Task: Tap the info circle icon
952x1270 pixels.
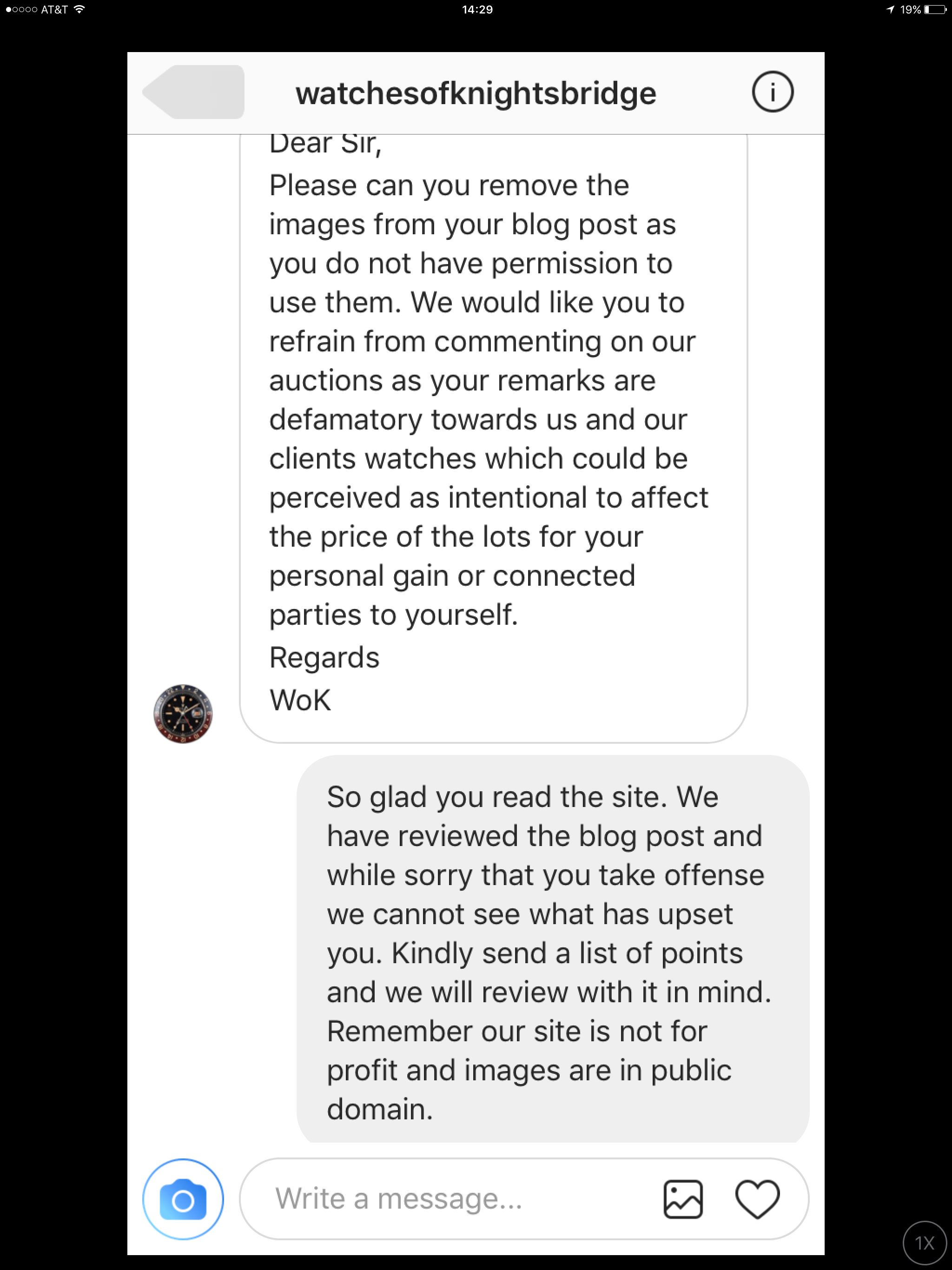Action: tap(772, 92)
